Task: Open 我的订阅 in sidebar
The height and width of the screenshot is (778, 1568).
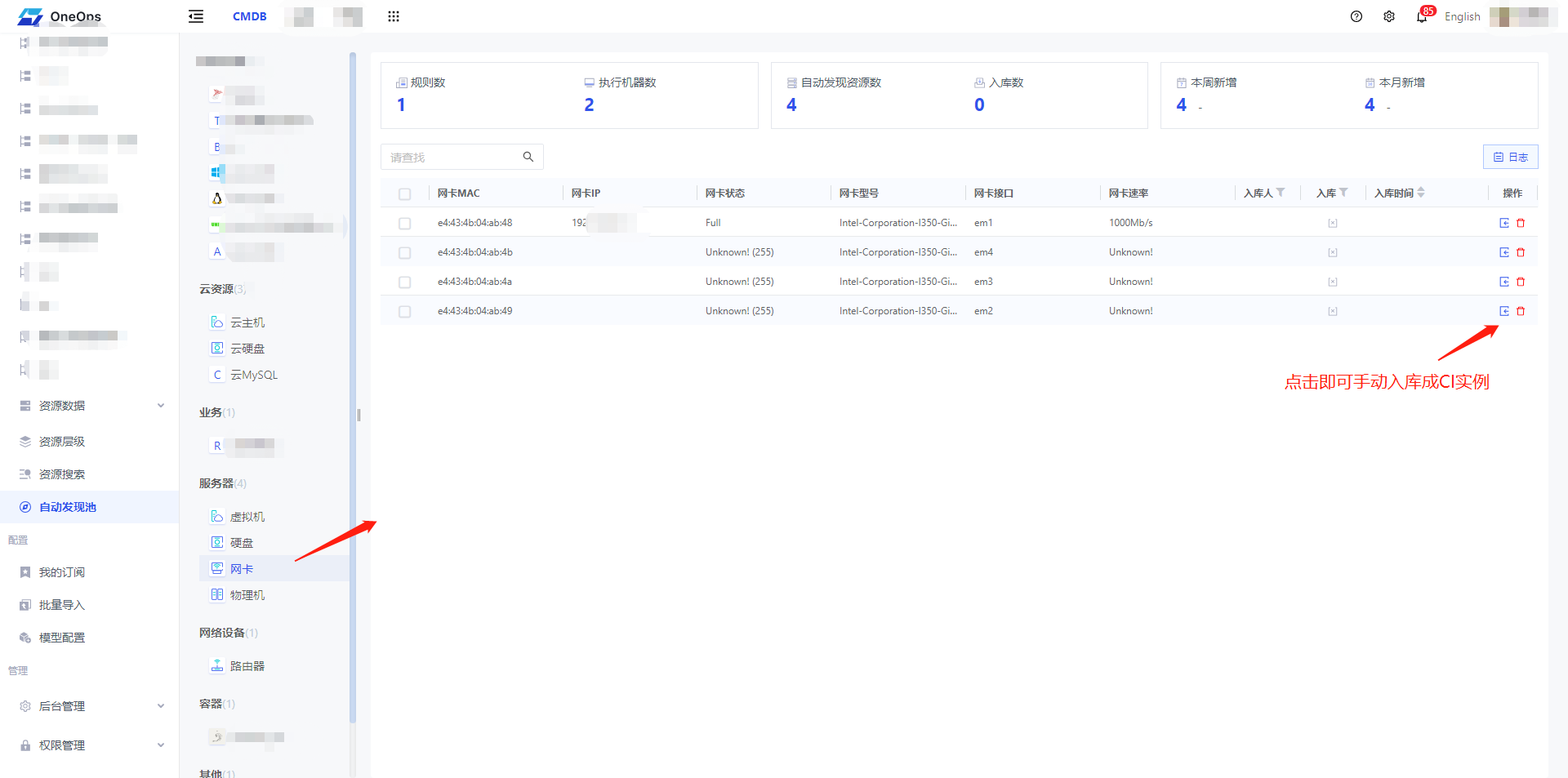Action: (62, 572)
